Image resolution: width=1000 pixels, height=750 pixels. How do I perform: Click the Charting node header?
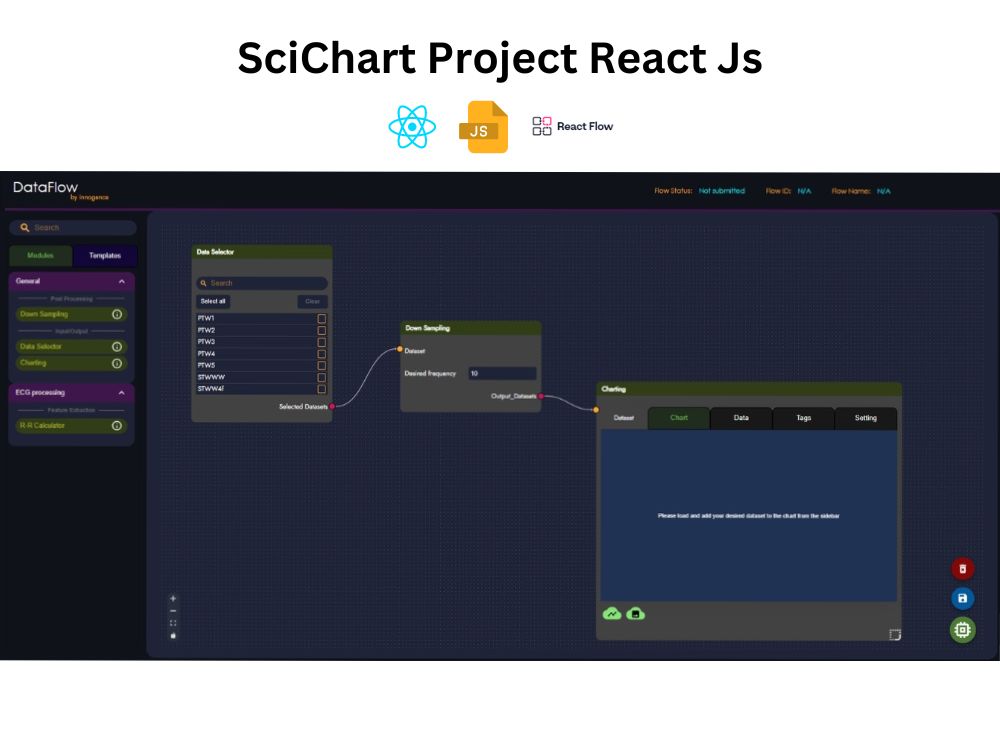coord(749,389)
